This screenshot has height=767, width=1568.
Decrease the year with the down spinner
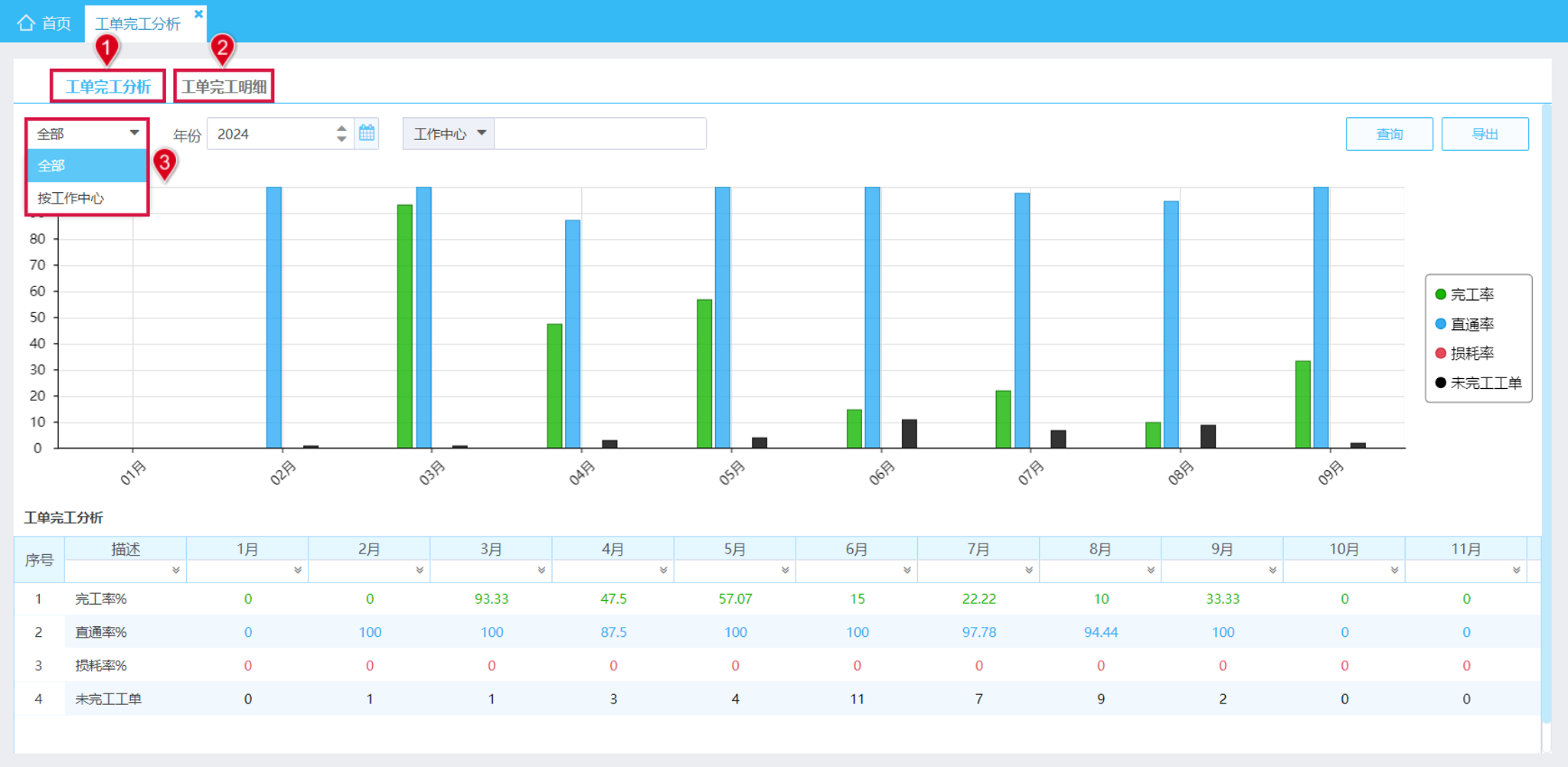click(341, 139)
